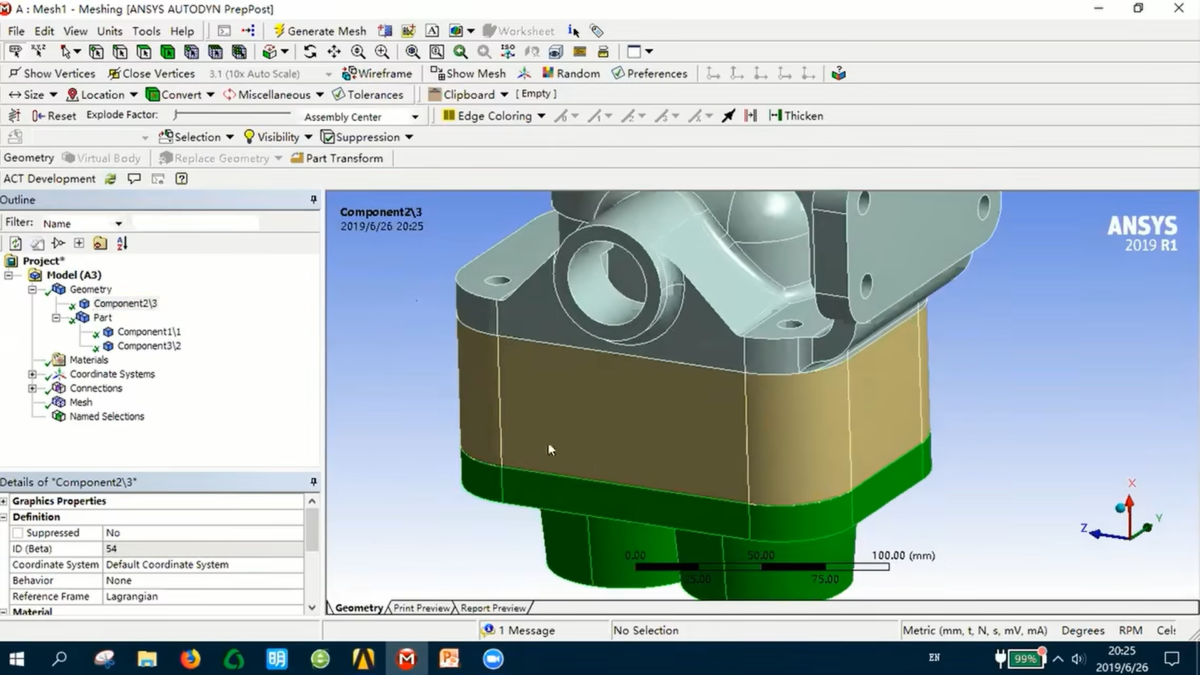Click the folder icon in Outline toolbar

coord(100,243)
